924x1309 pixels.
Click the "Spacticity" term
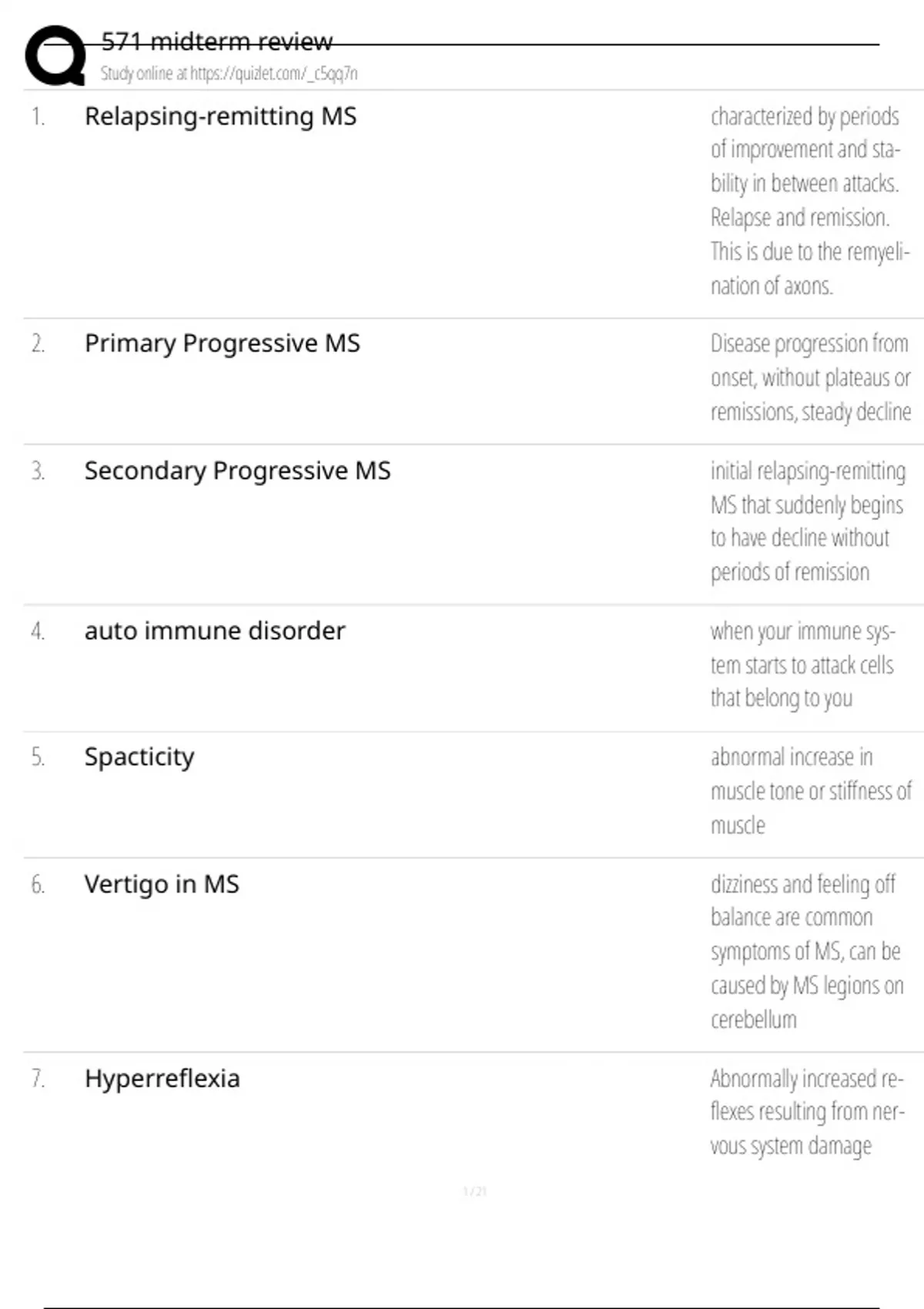pyautogui.click(x=139, y=758)
